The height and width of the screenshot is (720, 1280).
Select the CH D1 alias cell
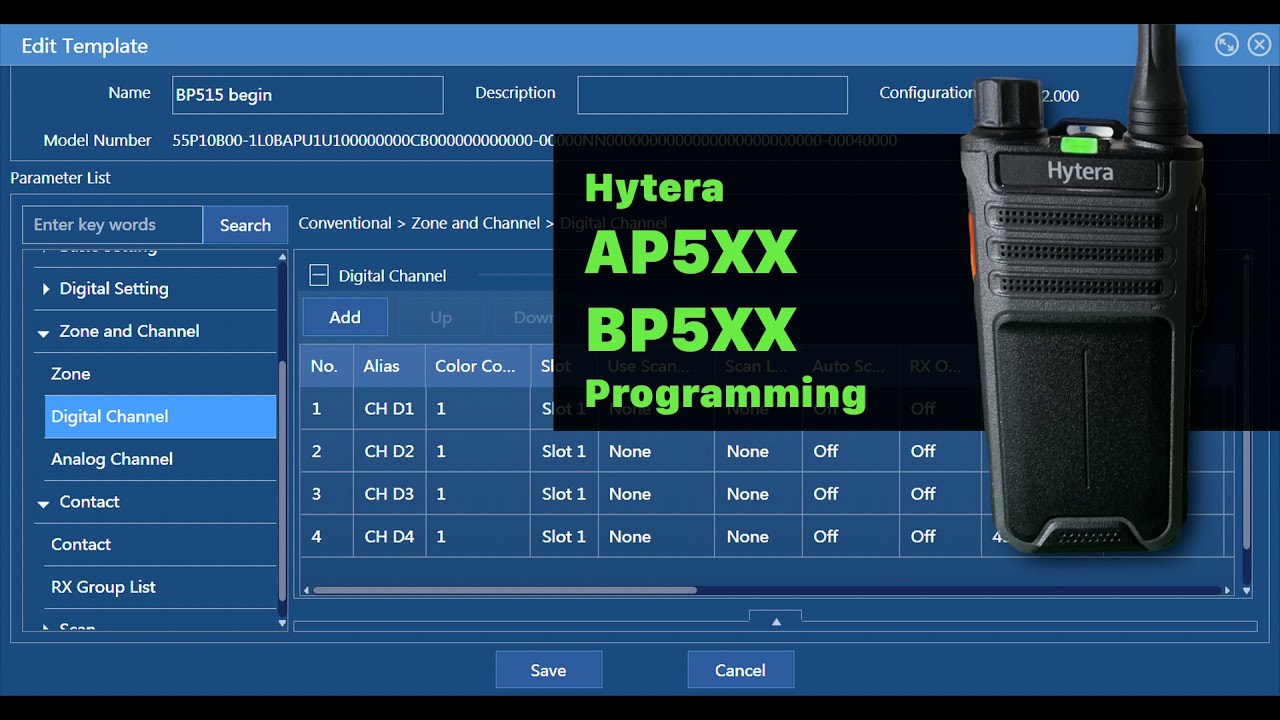point(390,408)
